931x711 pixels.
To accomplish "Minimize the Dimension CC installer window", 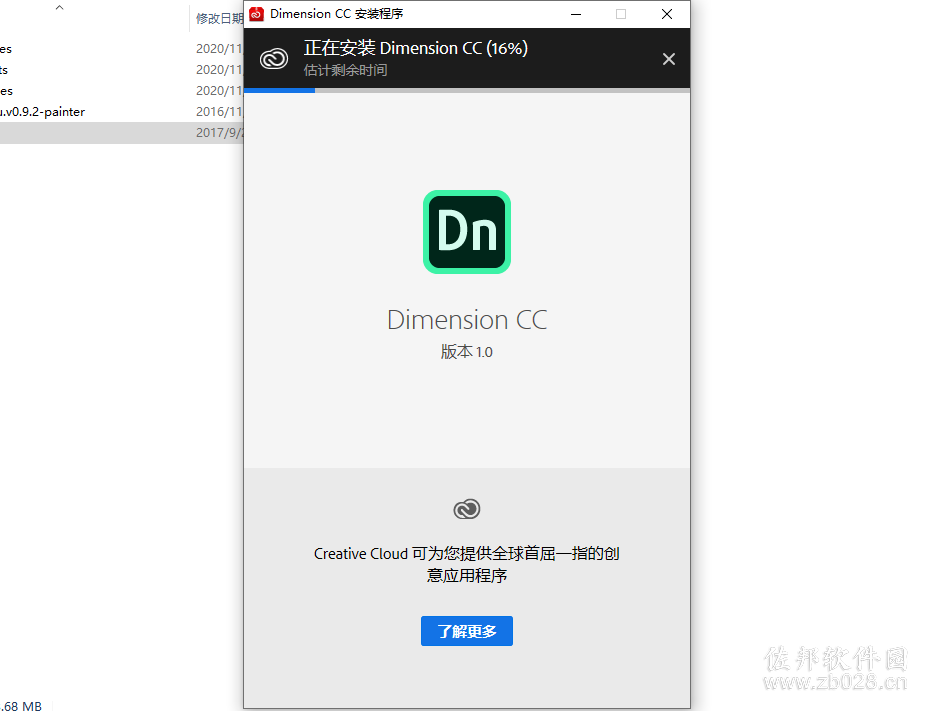I will coord(575,14).
